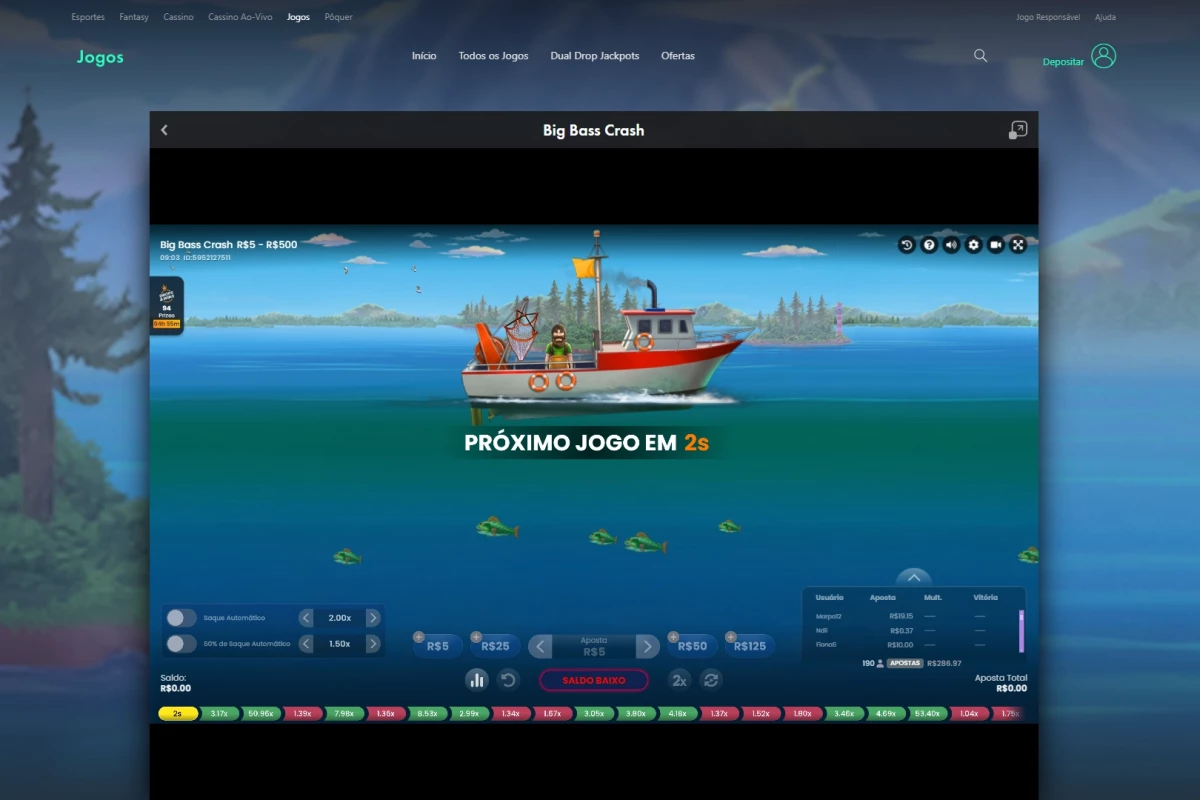Image resolution: width=1200 pixels, height=800 pixels.
Task: Expand the bets list panel chevron
Action: click(x=914, y=577)
